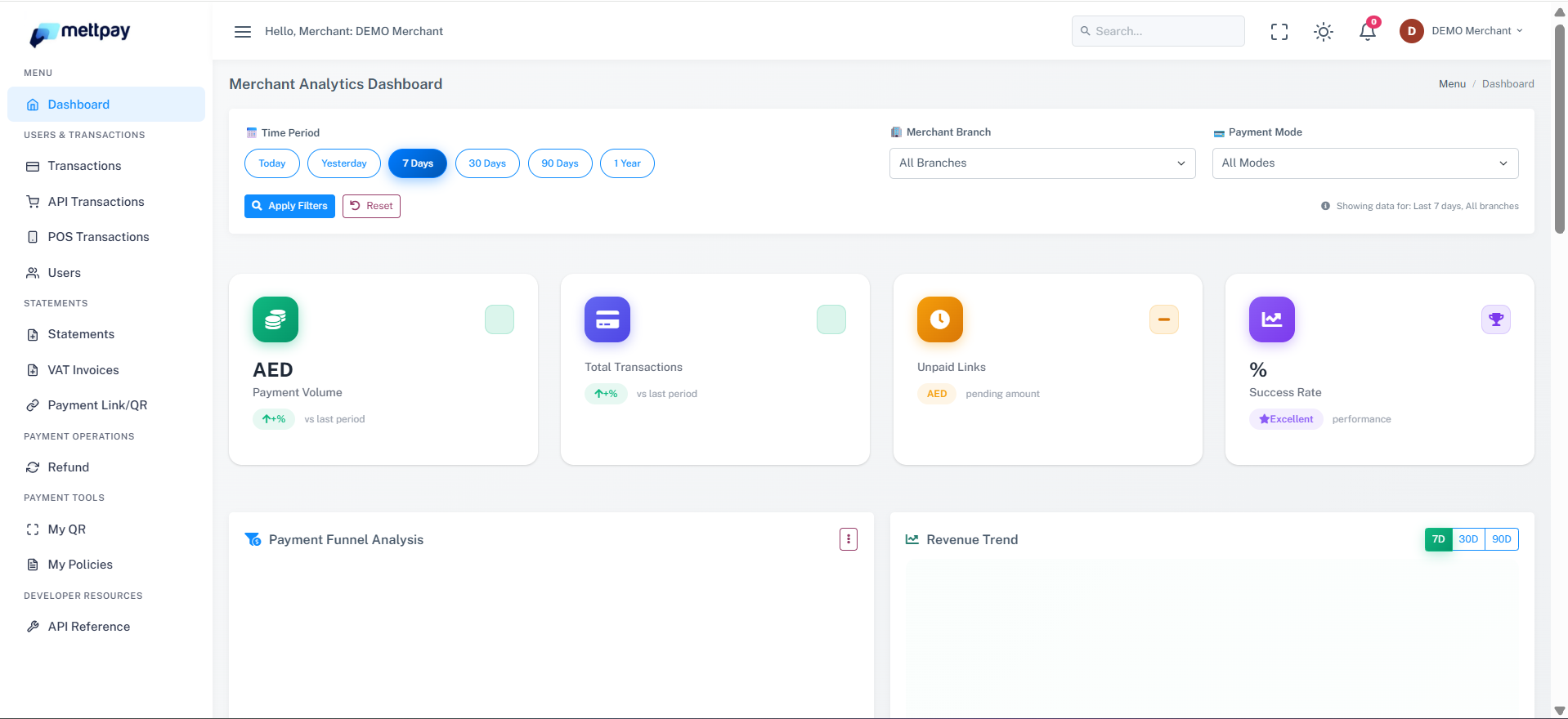Click the Menu breadcrumb link
The width and height of the screenshot is (1568, 719).
click(x=1452, y=84)
